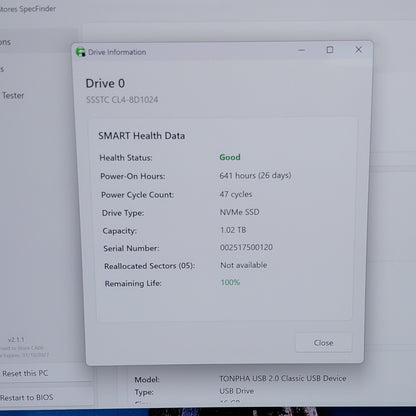The width and height of the screenshot is (416, 416).
Task: Click Reset this PC in background window
Action: [x=25, y=373]
